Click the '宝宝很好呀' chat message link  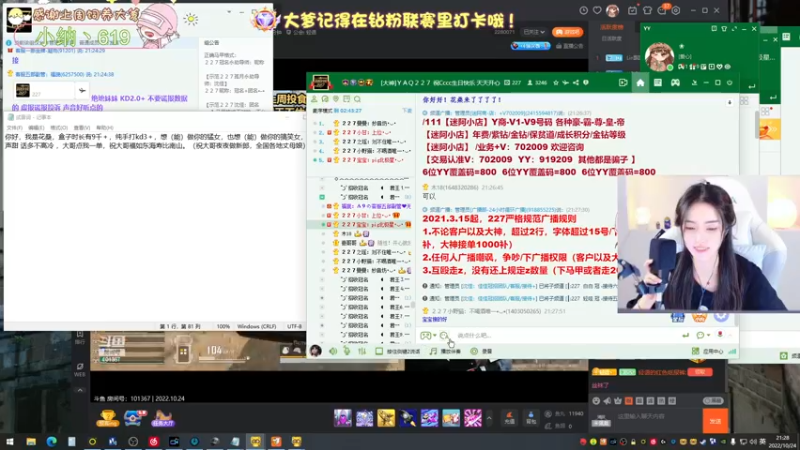tap(435, 319)
